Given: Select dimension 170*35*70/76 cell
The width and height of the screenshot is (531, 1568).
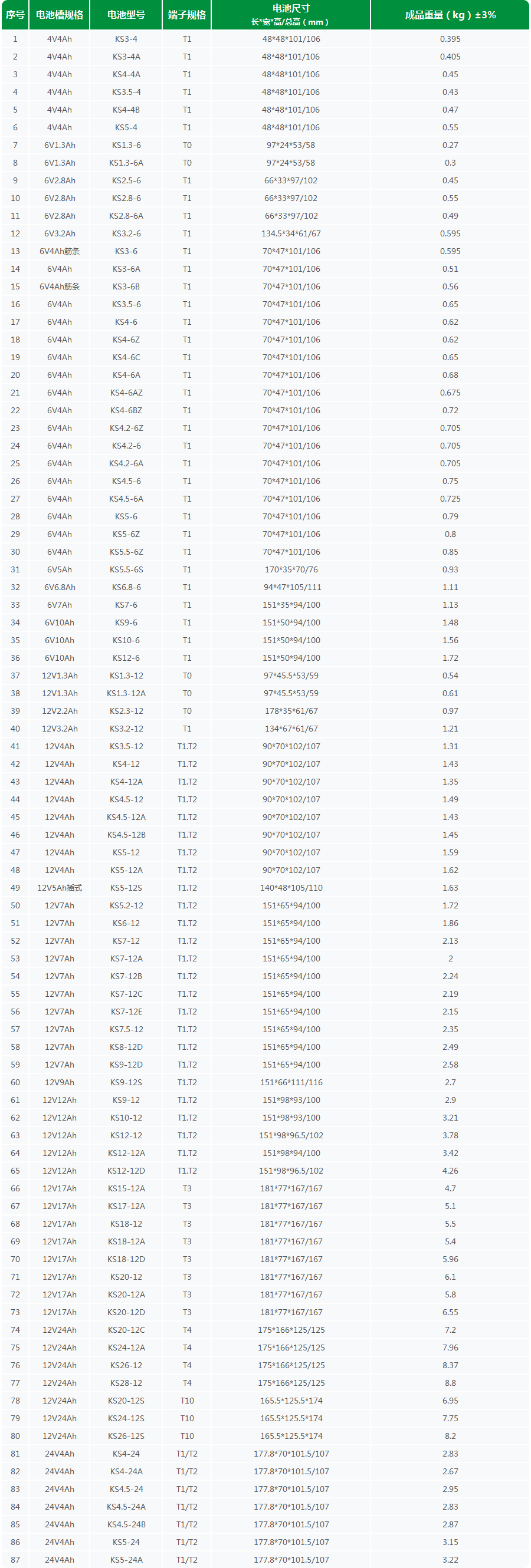Looking at the screenshot, I should pyautogui.click(x=291, y=569).
